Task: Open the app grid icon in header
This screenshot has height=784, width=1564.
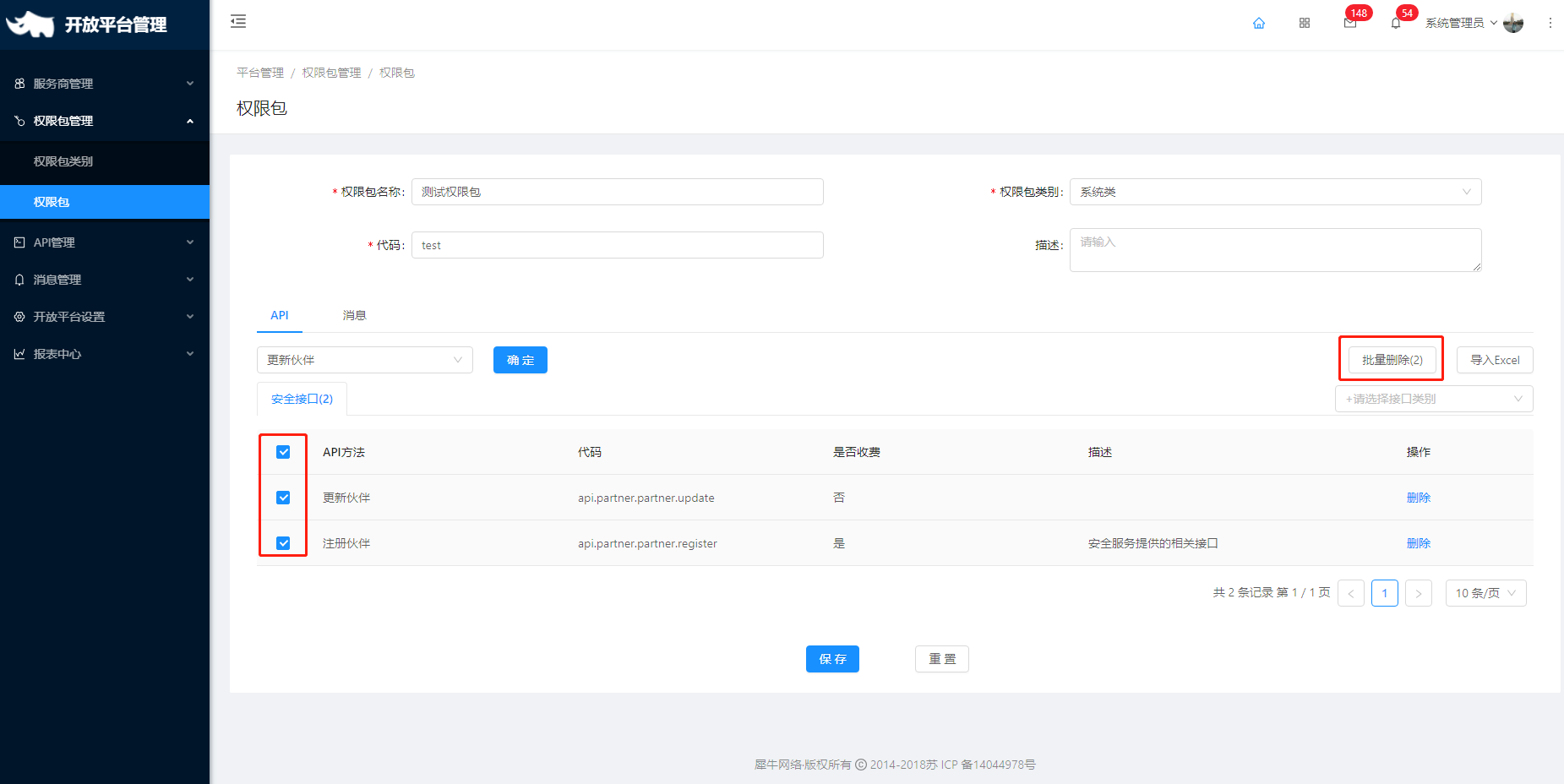Action: pos(1305,23)
